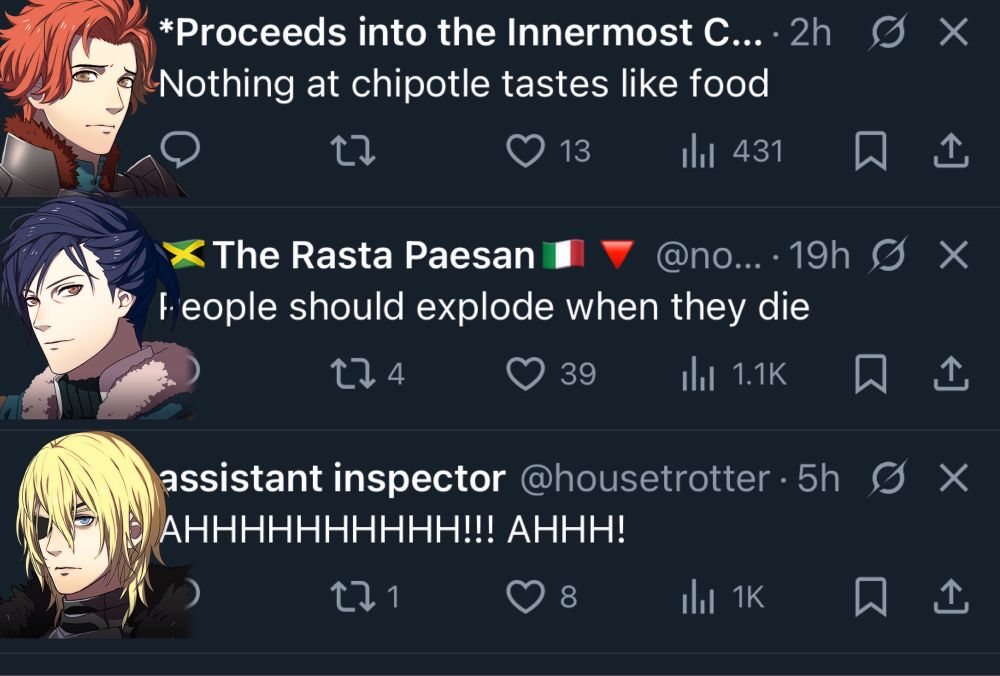
Task: Reply to the chipotle tweet
Action: (x=181, y=150)
